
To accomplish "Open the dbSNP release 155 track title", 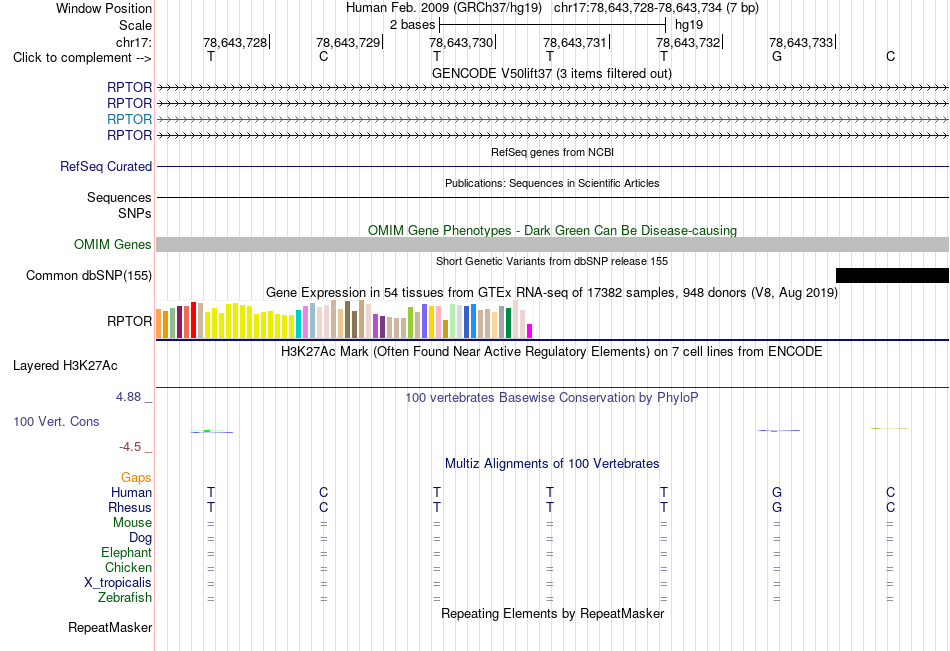I will 552,261.
